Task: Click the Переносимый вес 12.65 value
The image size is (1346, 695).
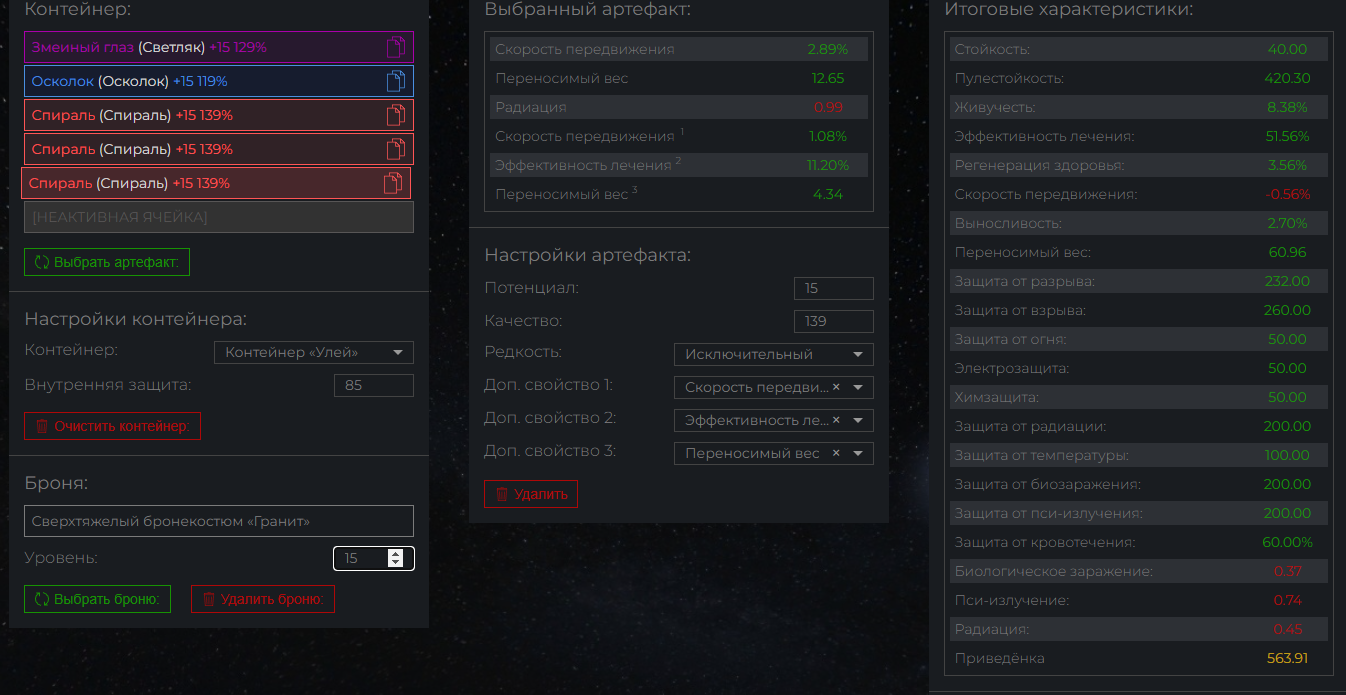Action: (828, 78)
